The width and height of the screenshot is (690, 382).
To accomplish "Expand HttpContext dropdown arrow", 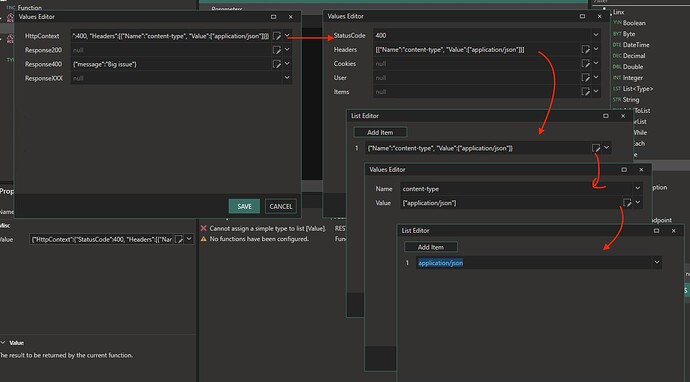I will tap(287, 36).
